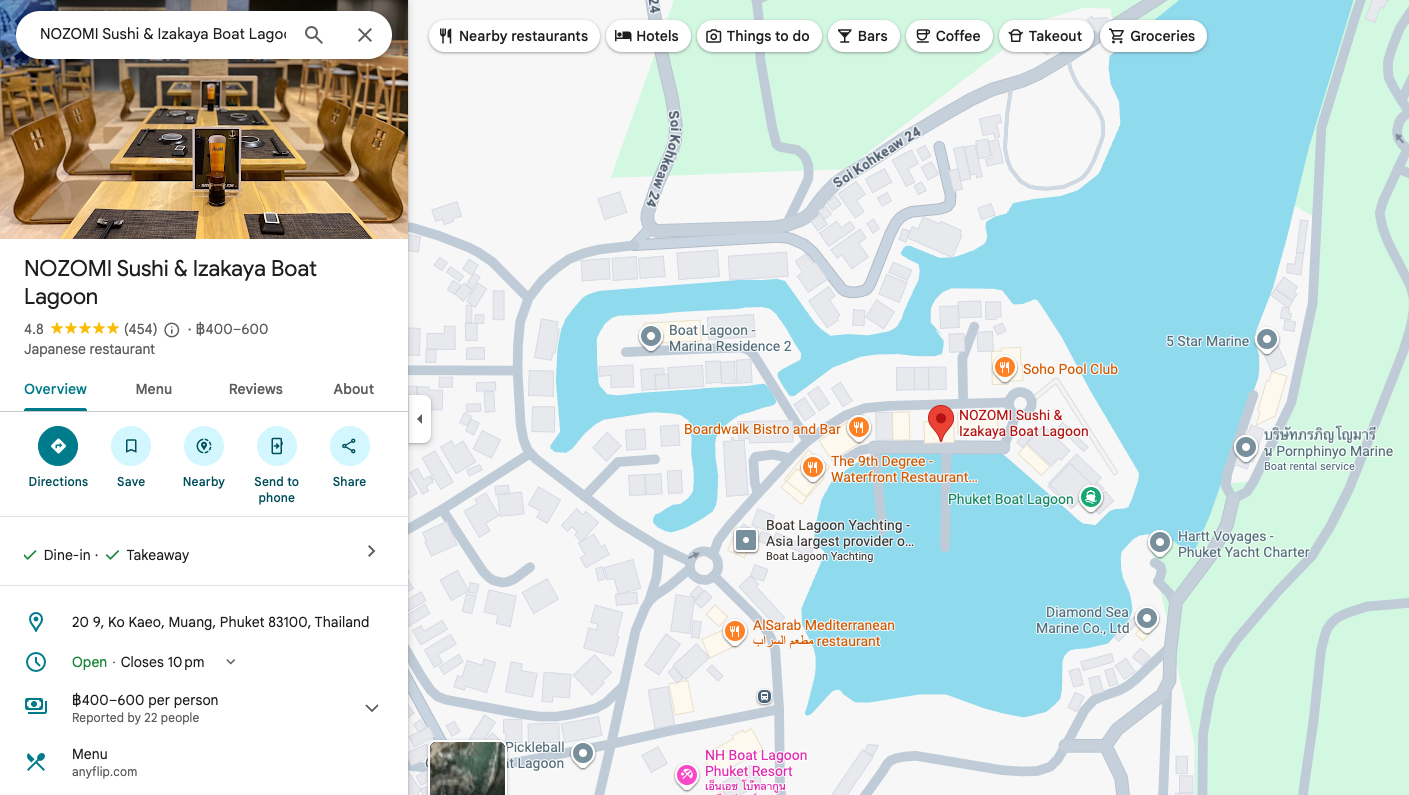Open the anyflip.com menu link
This screenshot has height=795, width=1409.
tap(104, 772)
